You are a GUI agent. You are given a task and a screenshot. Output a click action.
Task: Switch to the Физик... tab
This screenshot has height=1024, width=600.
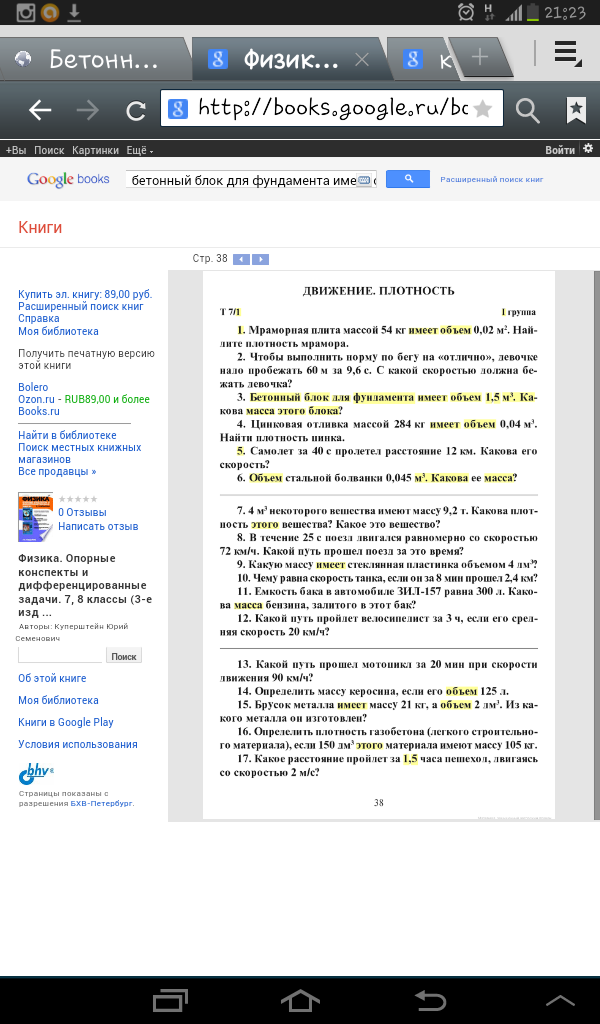click(291, 60)
